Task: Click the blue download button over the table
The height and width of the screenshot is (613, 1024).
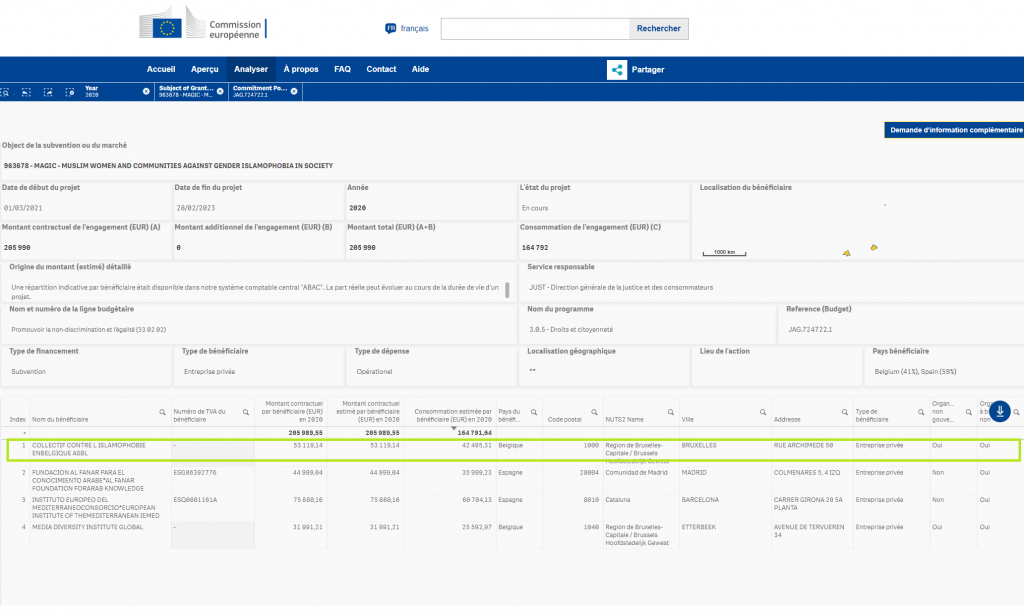Action: 999,411
